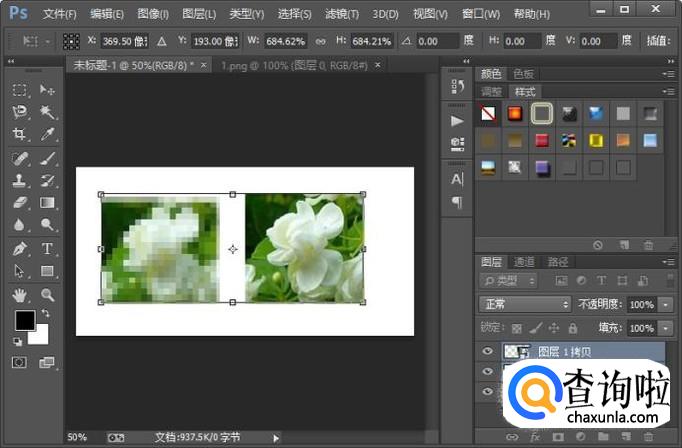
Task: Open the blend mode 正常 dropdown
Action: pos(524,304)
